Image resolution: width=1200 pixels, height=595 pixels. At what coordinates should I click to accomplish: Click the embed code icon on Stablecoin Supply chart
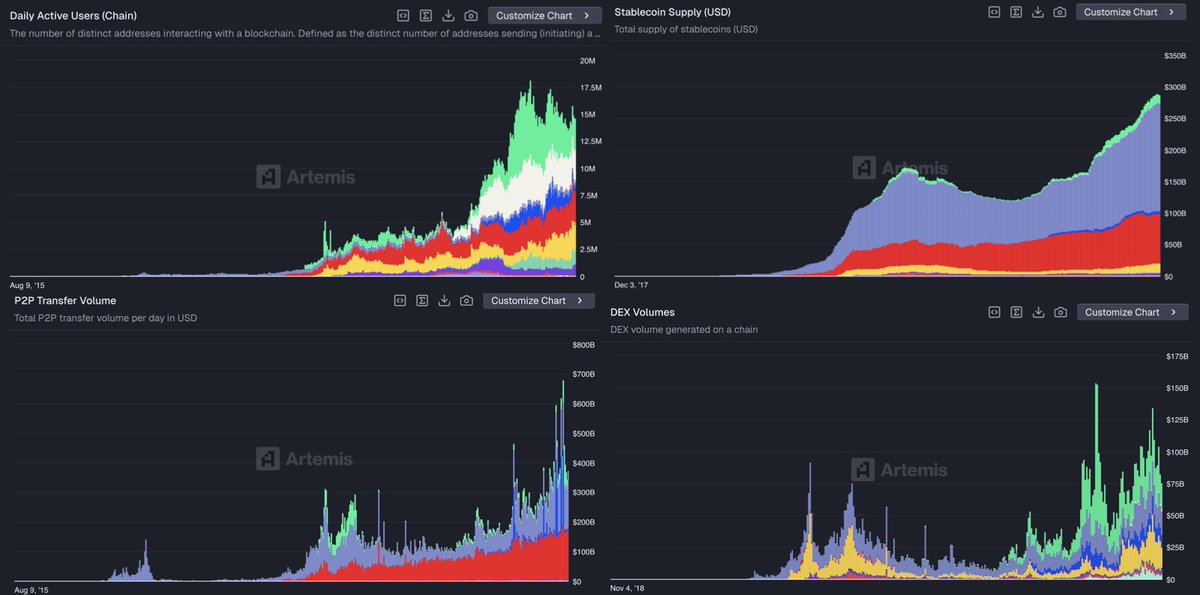[993, 12]
